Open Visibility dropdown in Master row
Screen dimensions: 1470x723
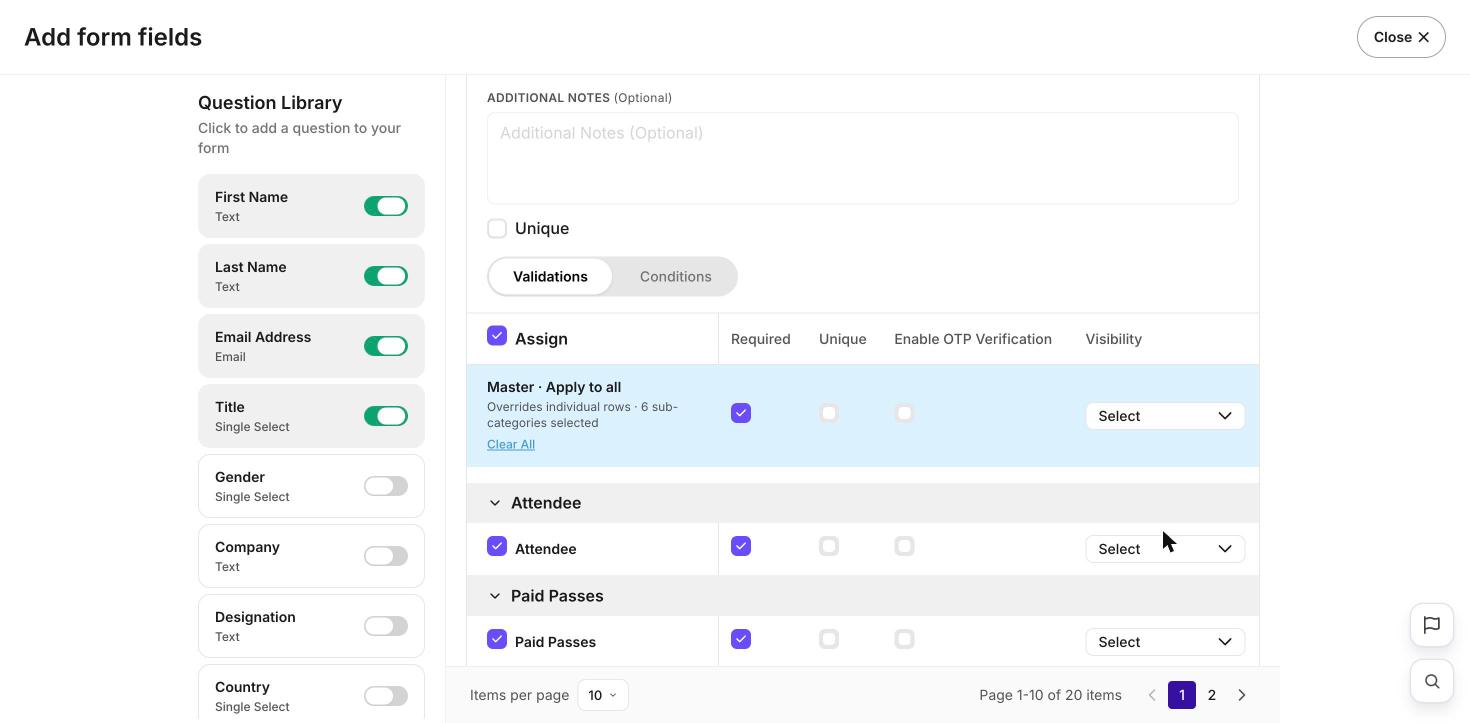[x=1165, y=416]
